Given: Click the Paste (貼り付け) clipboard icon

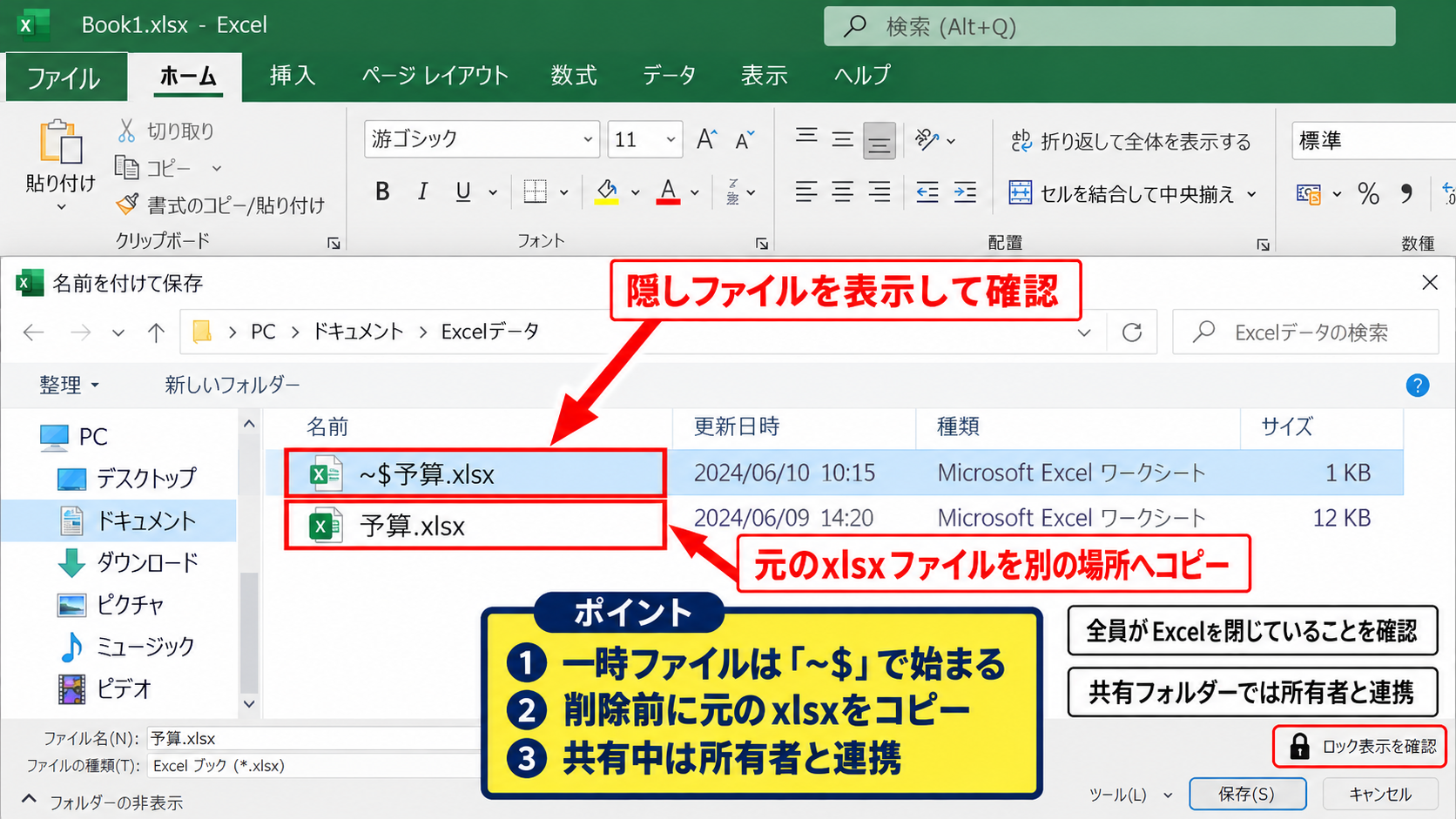Looking at the screenshot, I should click(60, 142).
